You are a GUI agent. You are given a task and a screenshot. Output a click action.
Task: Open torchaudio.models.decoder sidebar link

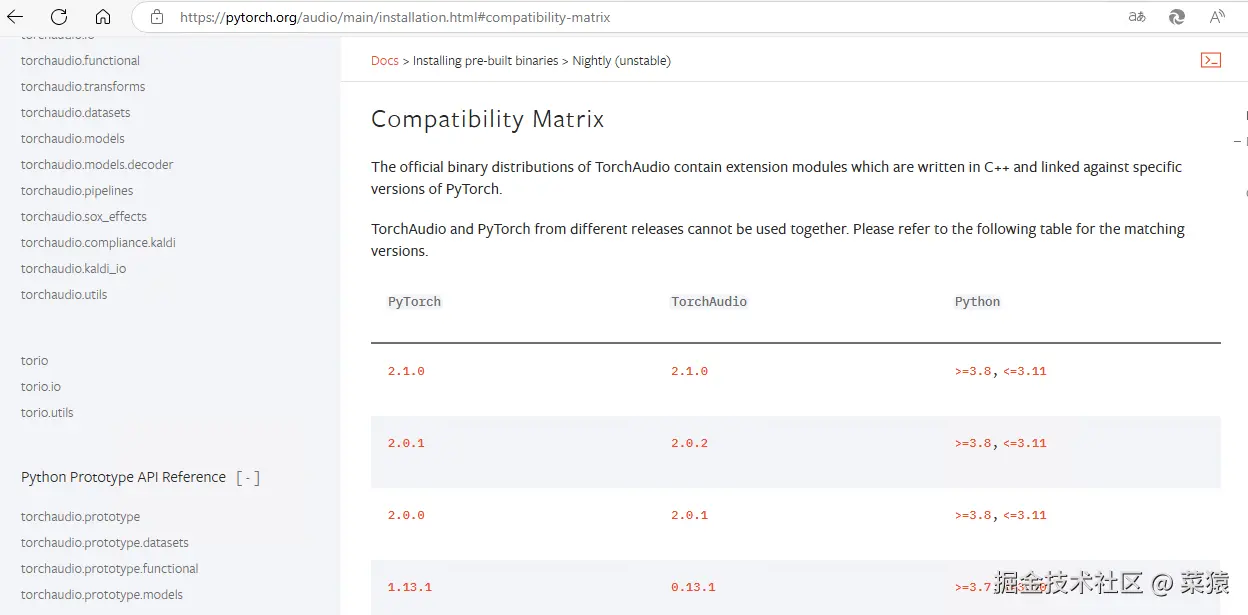[x=97, y=165]
